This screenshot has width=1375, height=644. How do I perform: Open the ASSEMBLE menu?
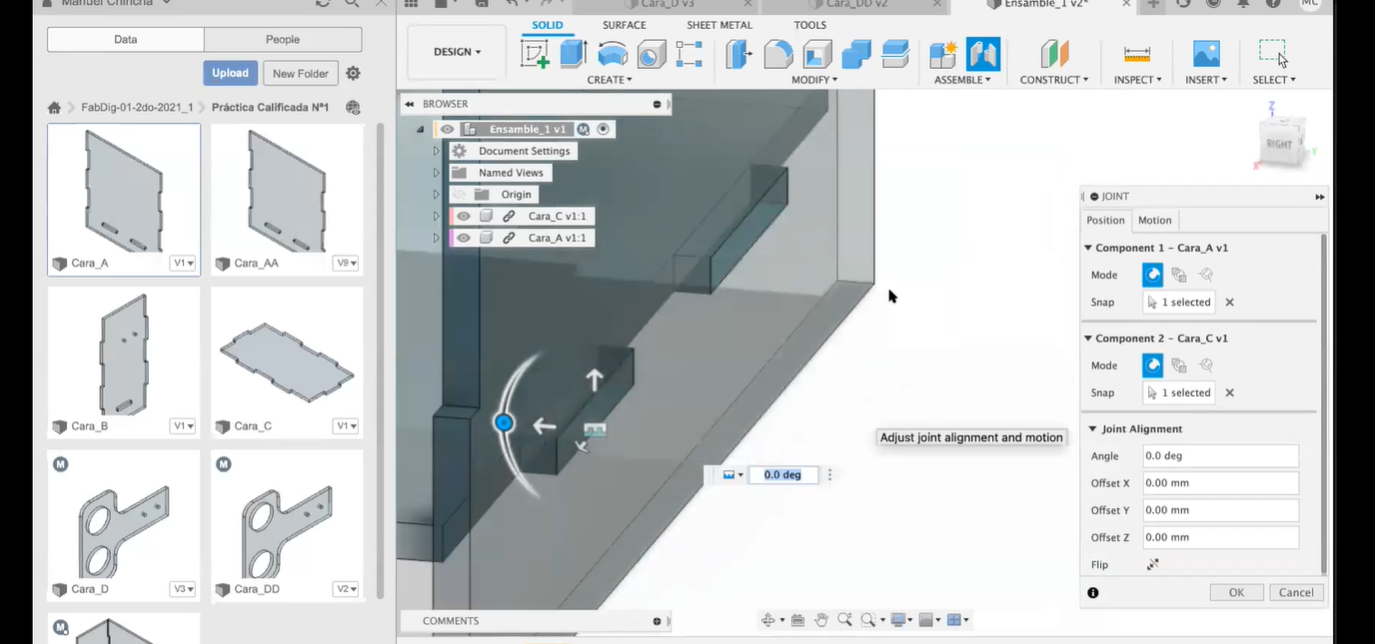(962, 80)
